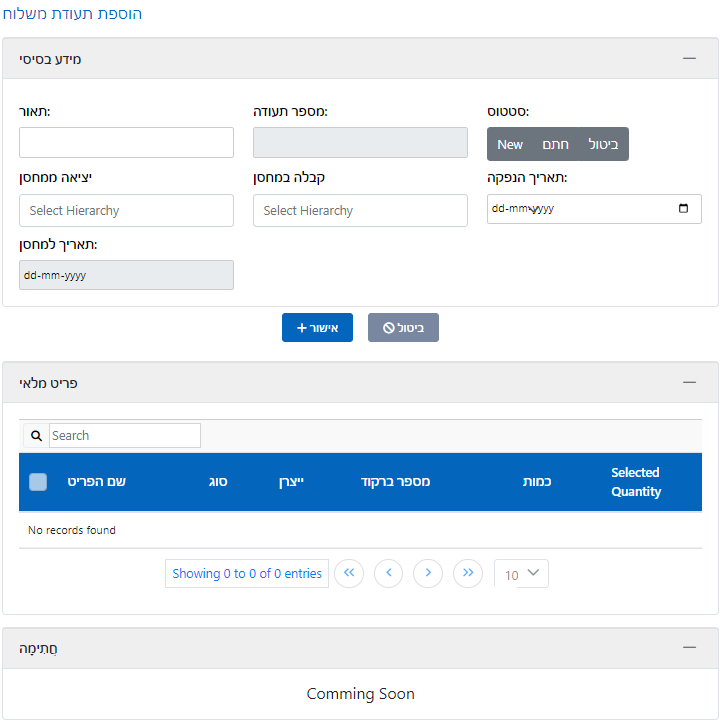The image size is (723, 724).
Task: Open the calendar picker icon for תאריך הנפקה
Action: (683, 209)
